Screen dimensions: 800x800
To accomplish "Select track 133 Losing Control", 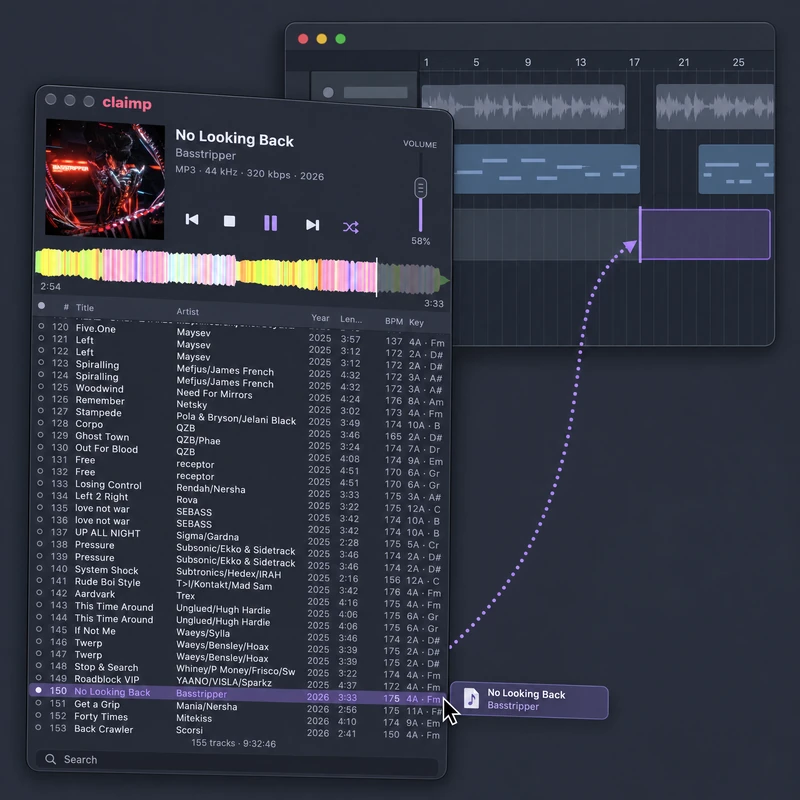I will click(x=238, y=490).
